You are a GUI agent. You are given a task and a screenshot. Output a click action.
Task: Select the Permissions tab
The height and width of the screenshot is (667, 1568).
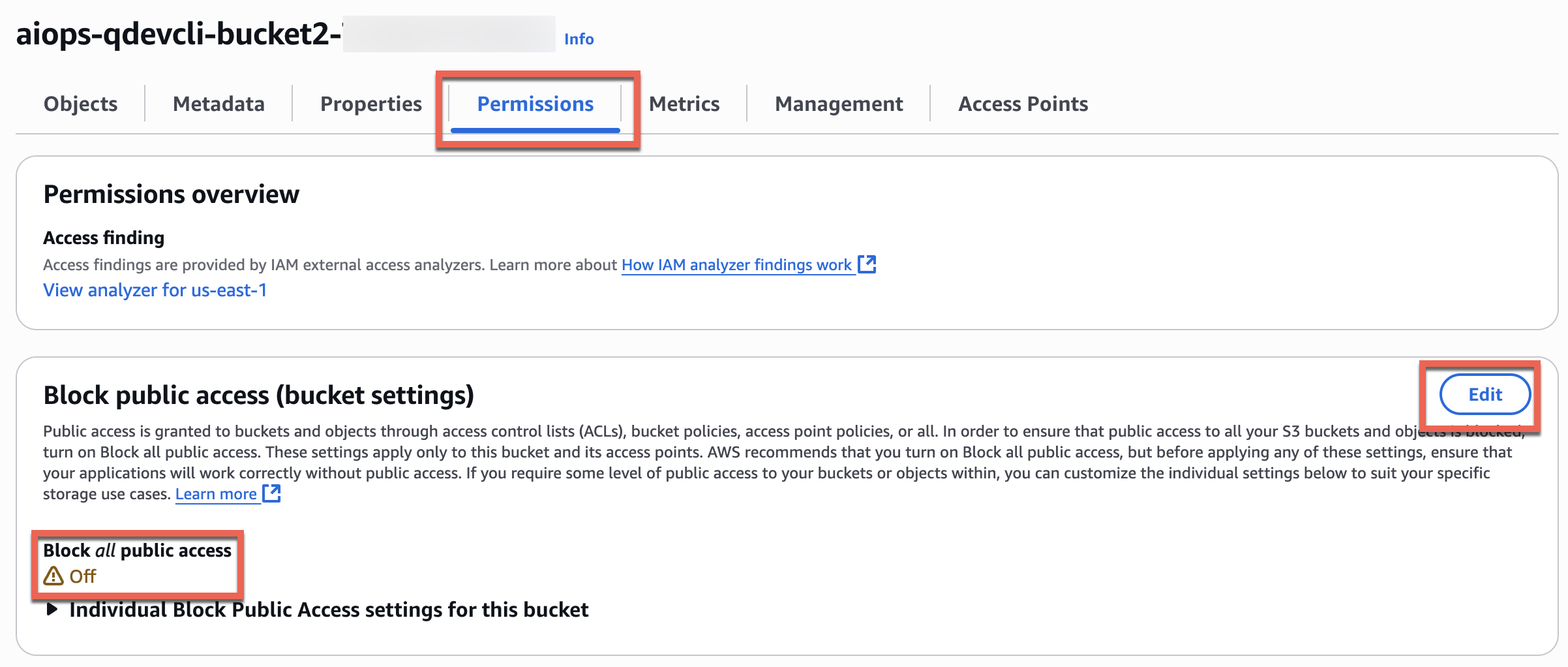pos(535,103)
